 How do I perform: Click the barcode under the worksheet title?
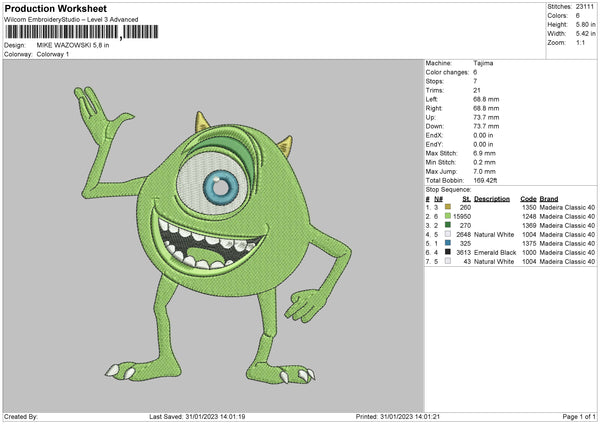coord(61,33)
